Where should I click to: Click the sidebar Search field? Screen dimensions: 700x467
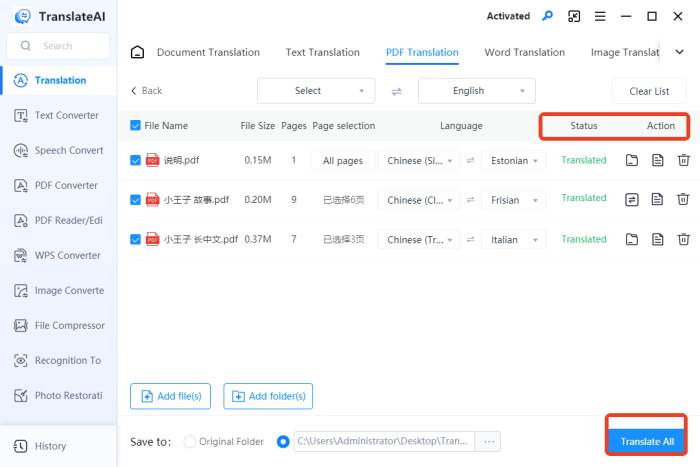(58, 46)
